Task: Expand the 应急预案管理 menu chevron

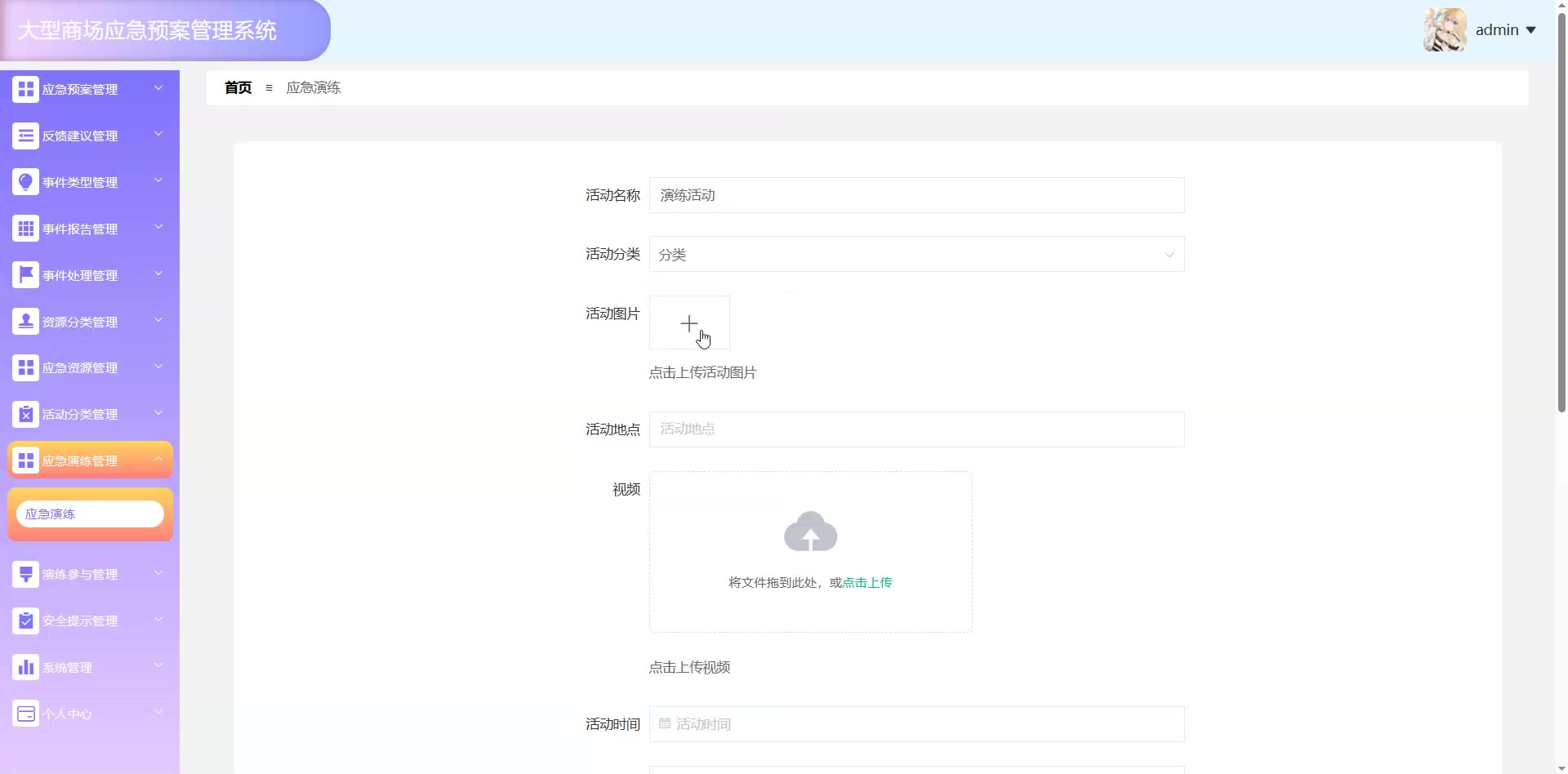Action: [x=158, y=88]
